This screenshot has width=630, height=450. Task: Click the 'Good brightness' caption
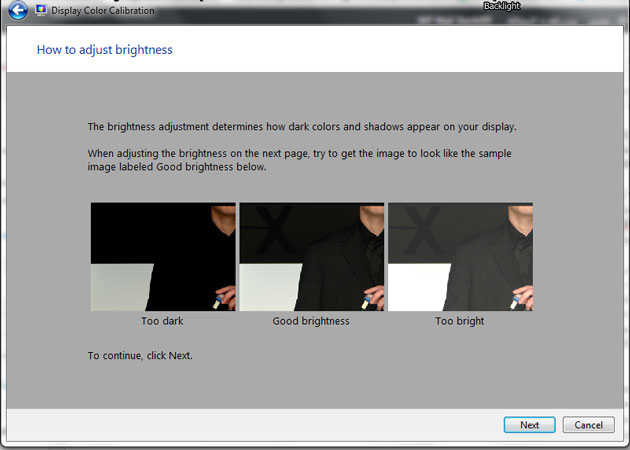(311, 321)
